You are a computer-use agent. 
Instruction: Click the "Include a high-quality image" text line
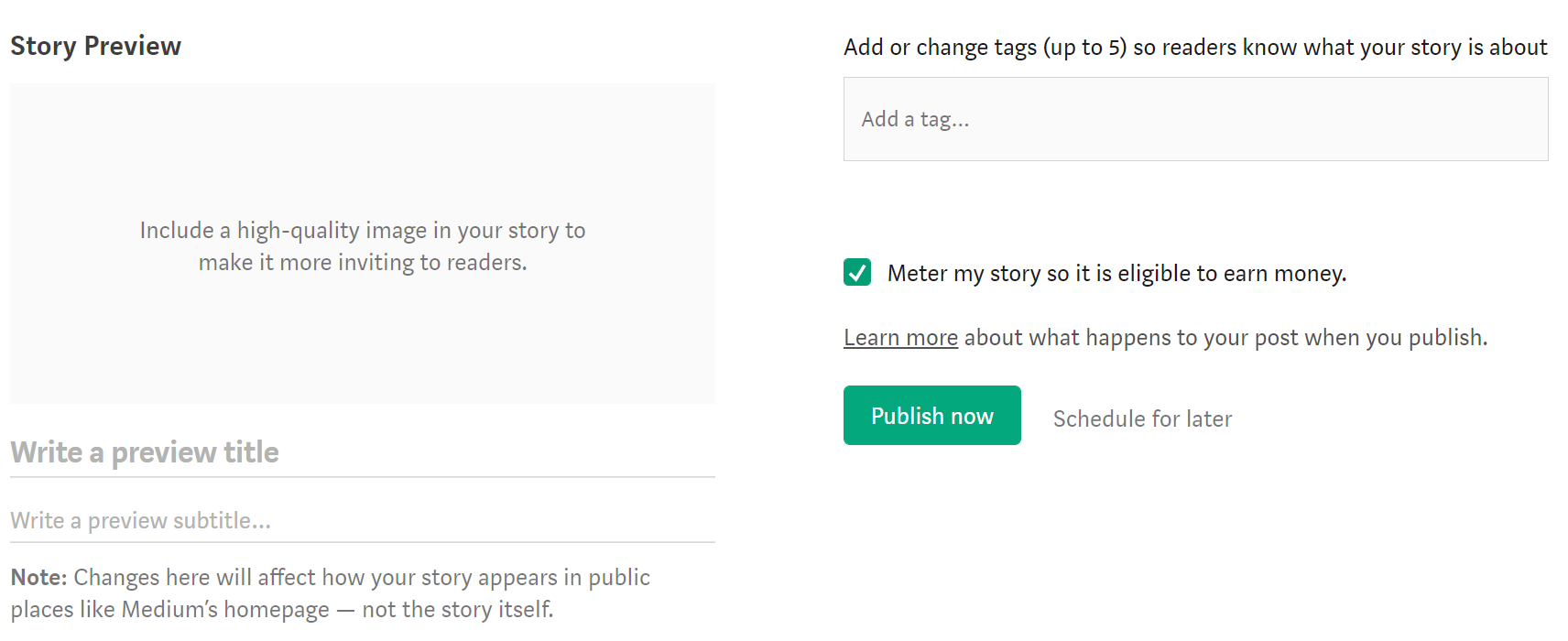(x=362, y=231)
